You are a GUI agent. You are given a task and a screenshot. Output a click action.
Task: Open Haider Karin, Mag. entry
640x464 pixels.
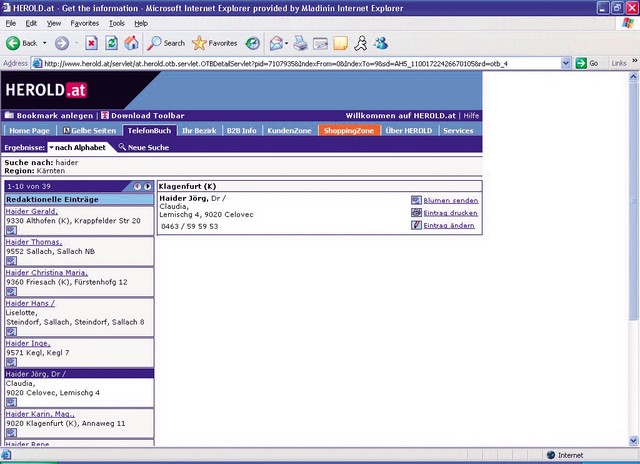point(40,413)
